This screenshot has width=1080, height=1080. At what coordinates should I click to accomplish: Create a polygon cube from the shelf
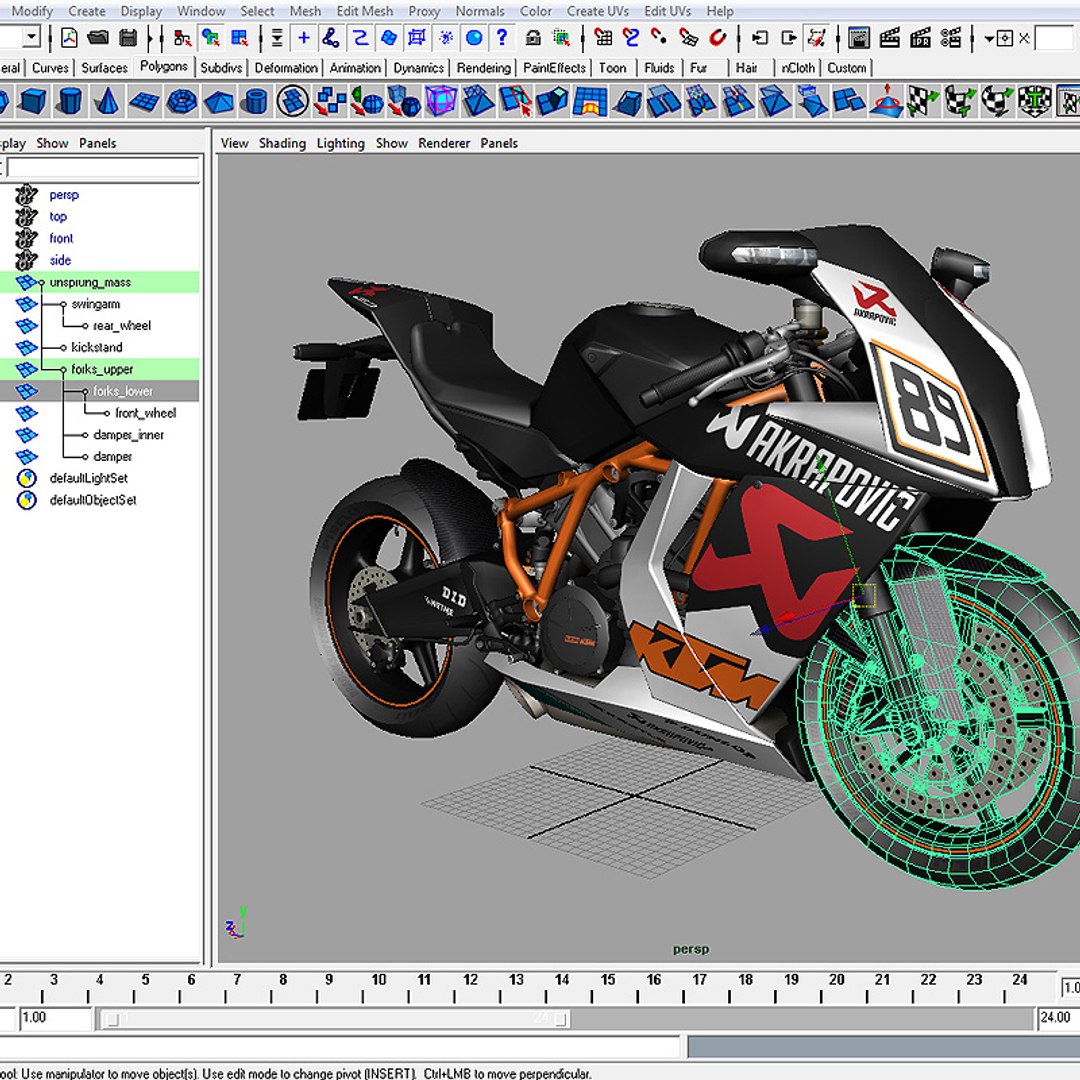pyautogui.click(x=32, y=101)
